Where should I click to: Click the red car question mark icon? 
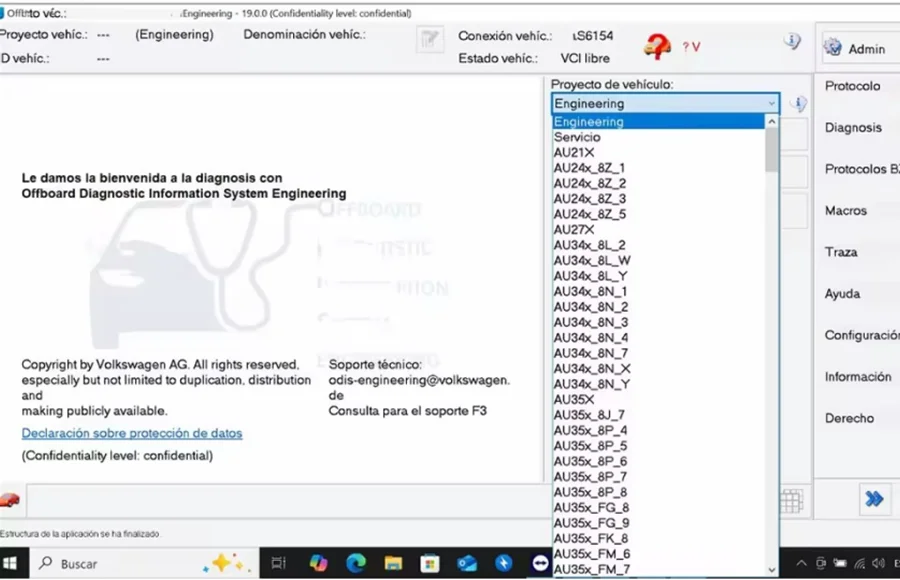pos(658,47)
